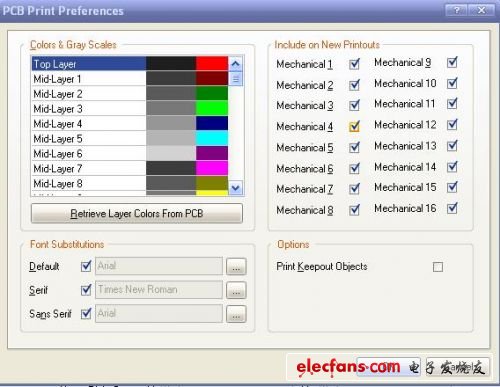Click the red Top Layer color swatch
The image size is (500, 387).
click(x=212, y=64)
